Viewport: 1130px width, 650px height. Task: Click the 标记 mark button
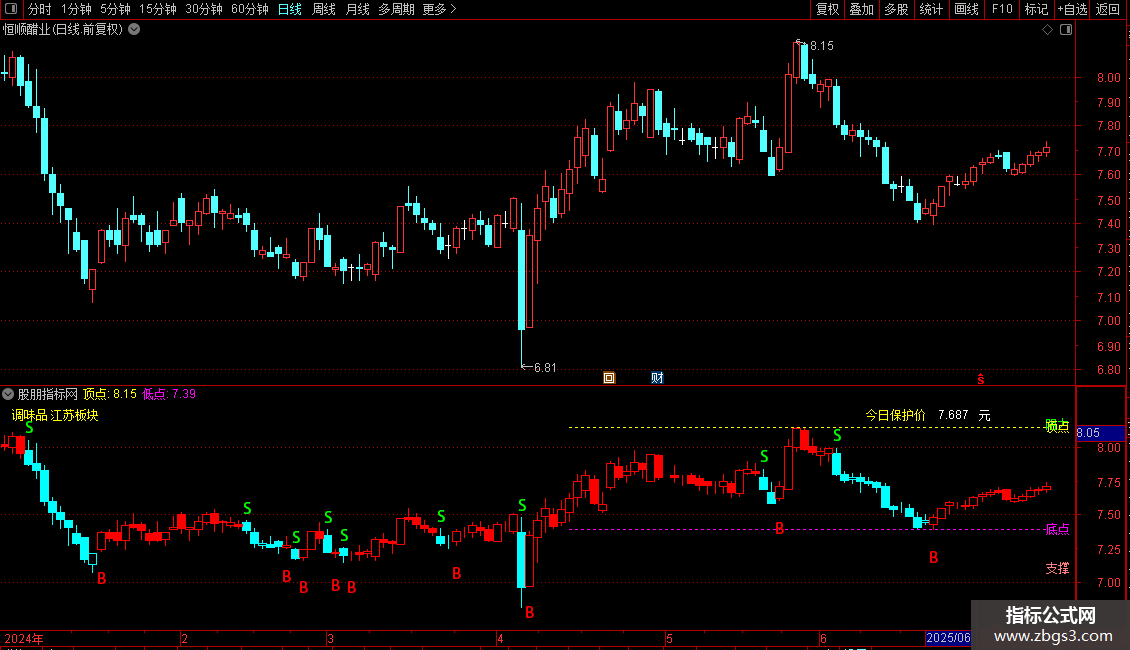click(1036, 9)
